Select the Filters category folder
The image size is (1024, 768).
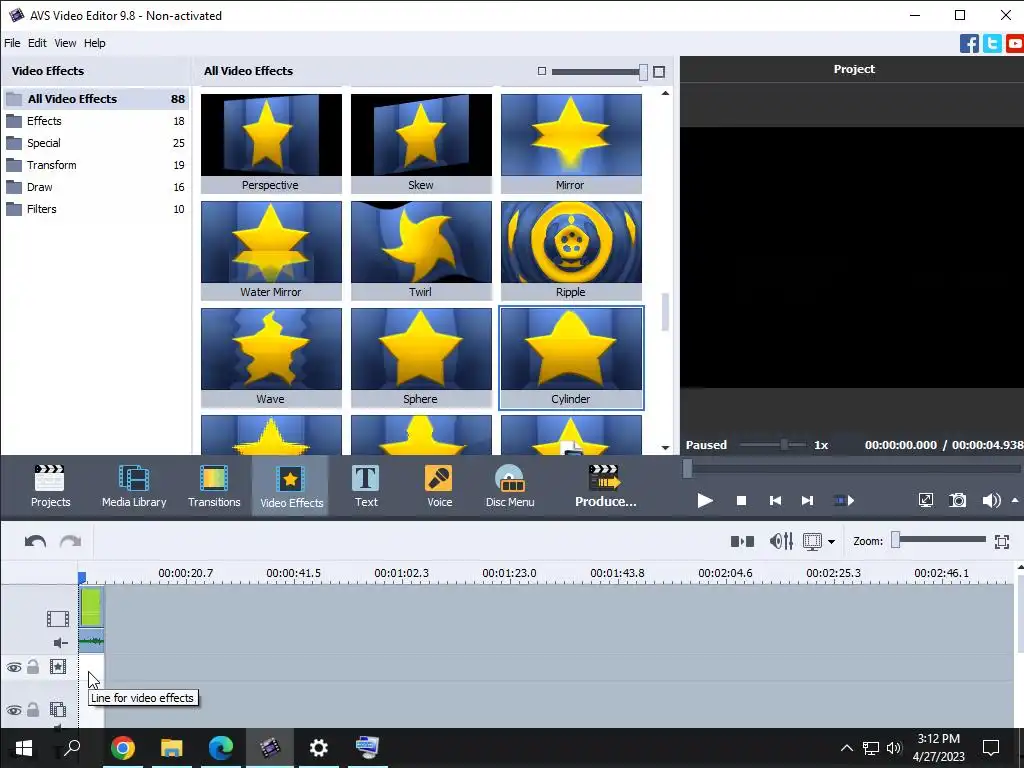pyautogui.click(x=96, y=209)
